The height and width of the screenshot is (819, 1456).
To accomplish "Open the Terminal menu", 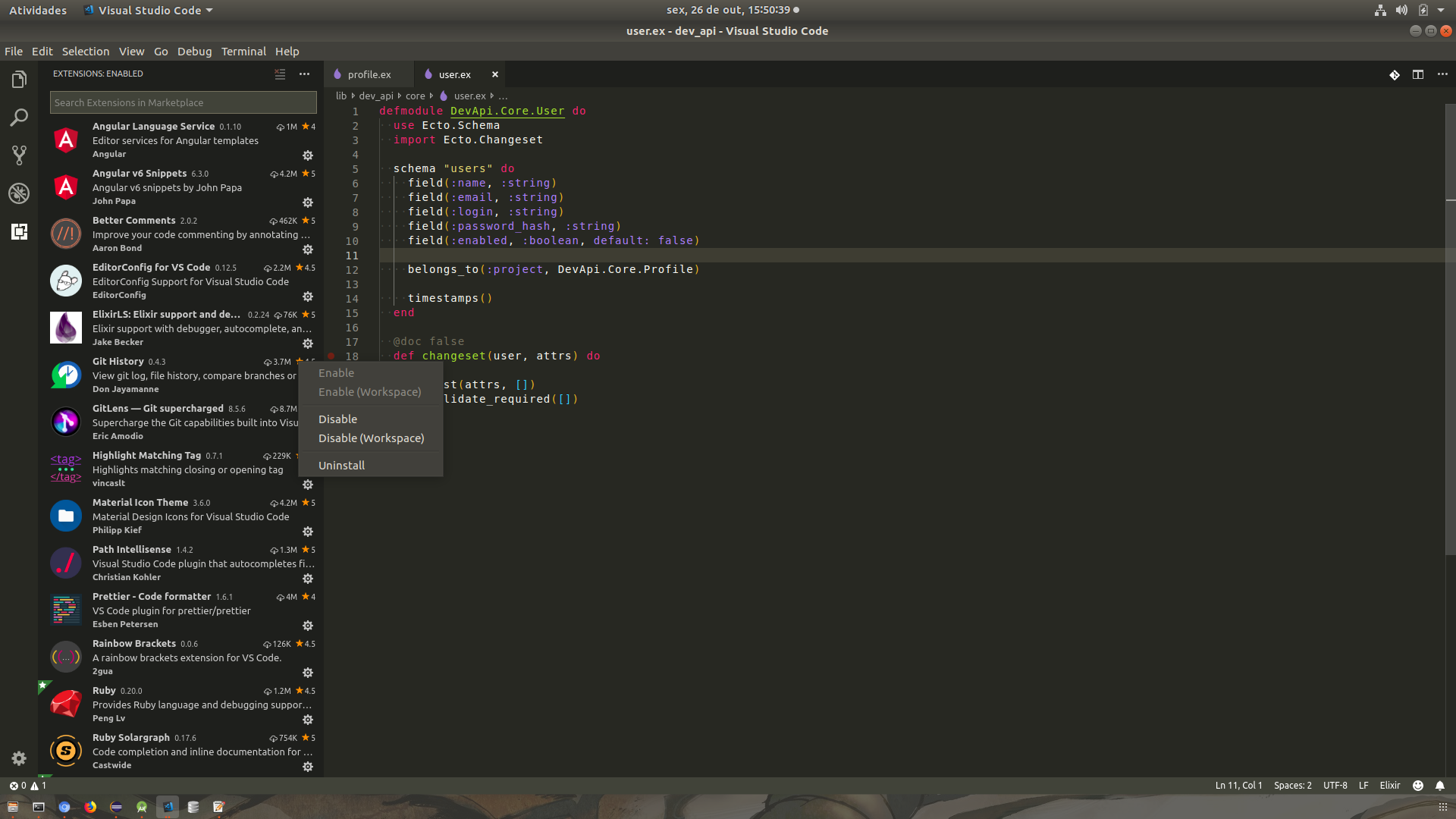I will (x=243, y=51).
